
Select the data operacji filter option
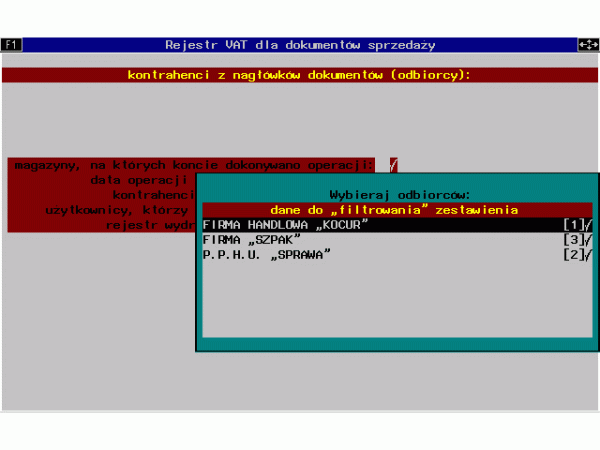tap(138, 180)
